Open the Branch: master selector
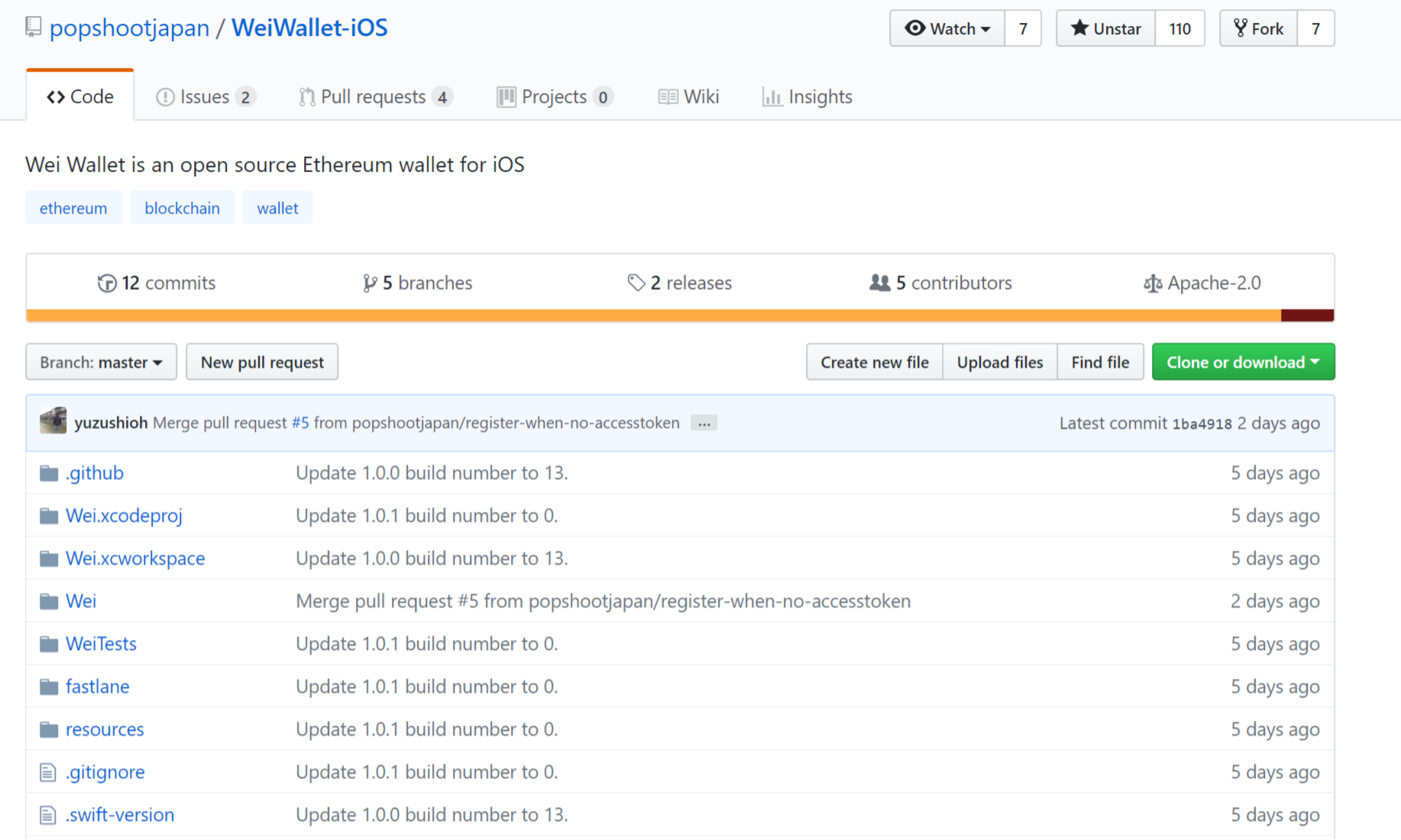 click(101, 362)
